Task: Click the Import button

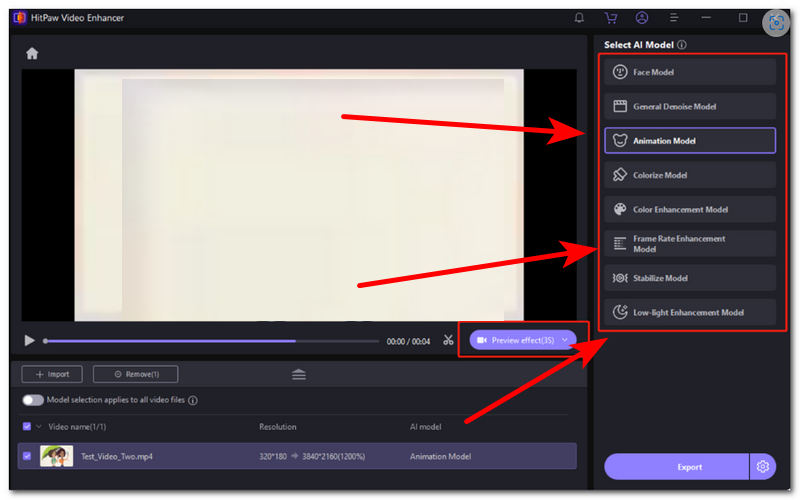Action: coord(52,374)
